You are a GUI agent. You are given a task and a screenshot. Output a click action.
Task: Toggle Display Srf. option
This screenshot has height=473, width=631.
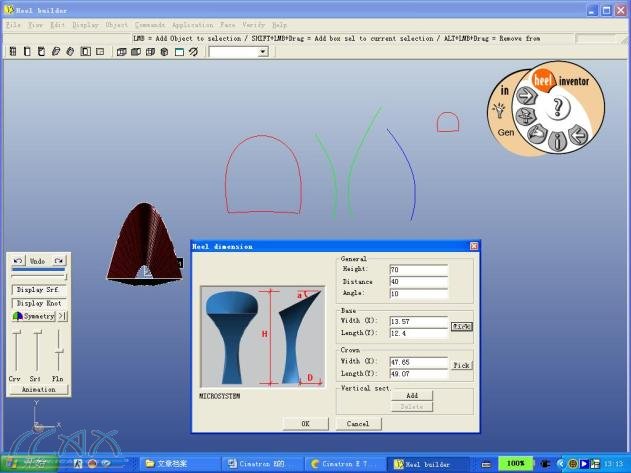point(39,289)
